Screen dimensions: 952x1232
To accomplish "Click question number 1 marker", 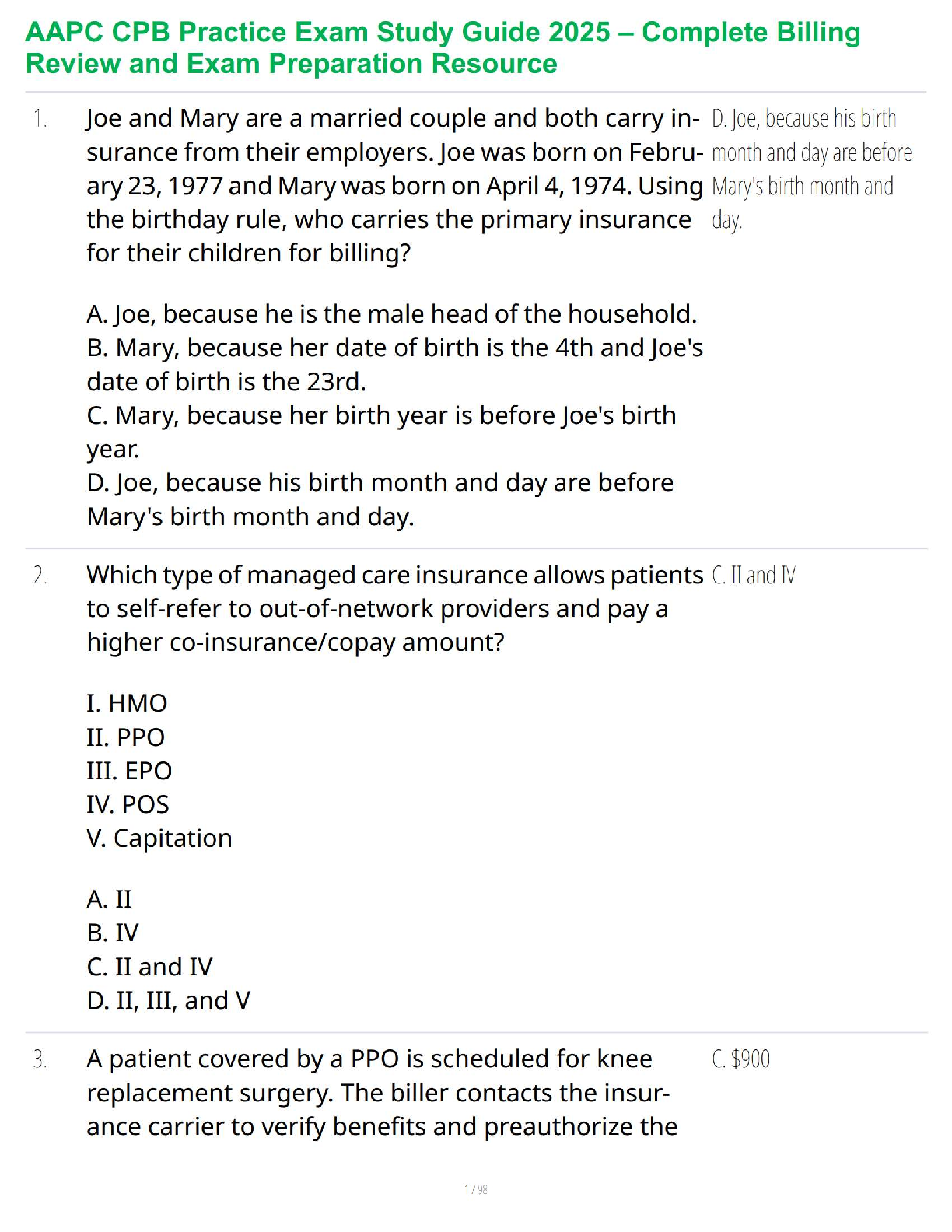I will click(40, 119).
